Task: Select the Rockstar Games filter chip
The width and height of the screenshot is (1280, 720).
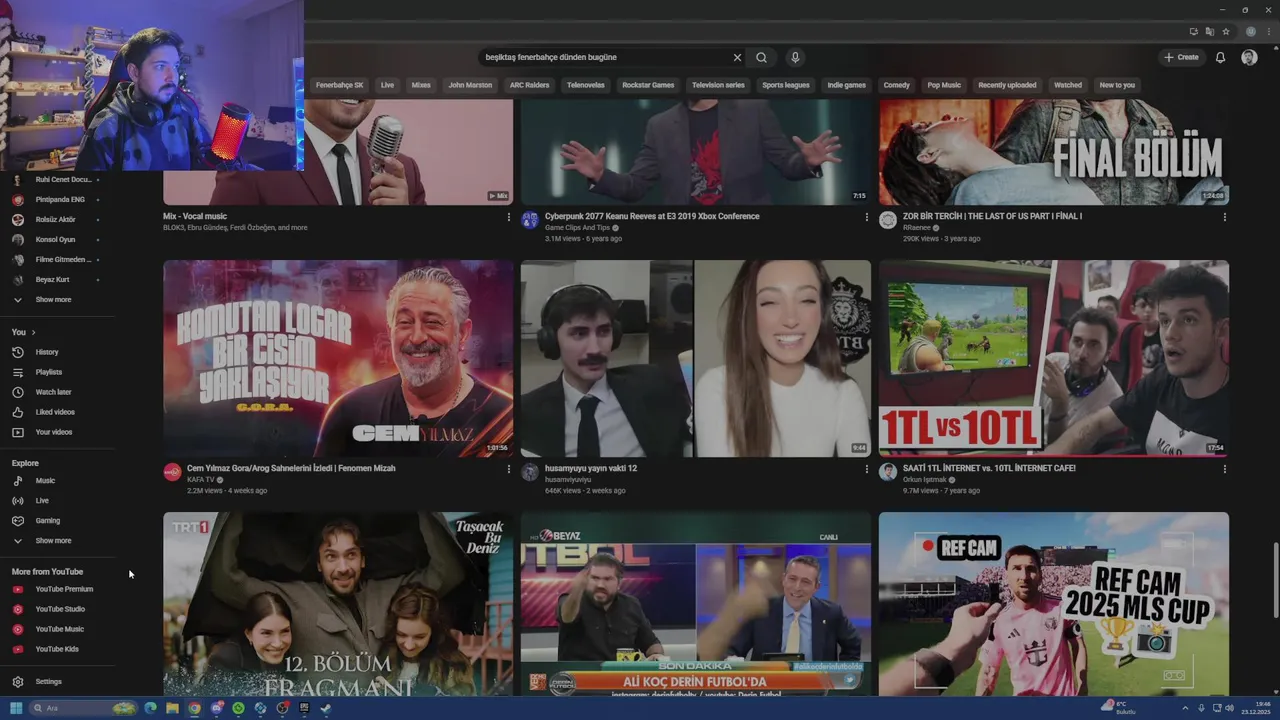Action: [x=648, y=85]
